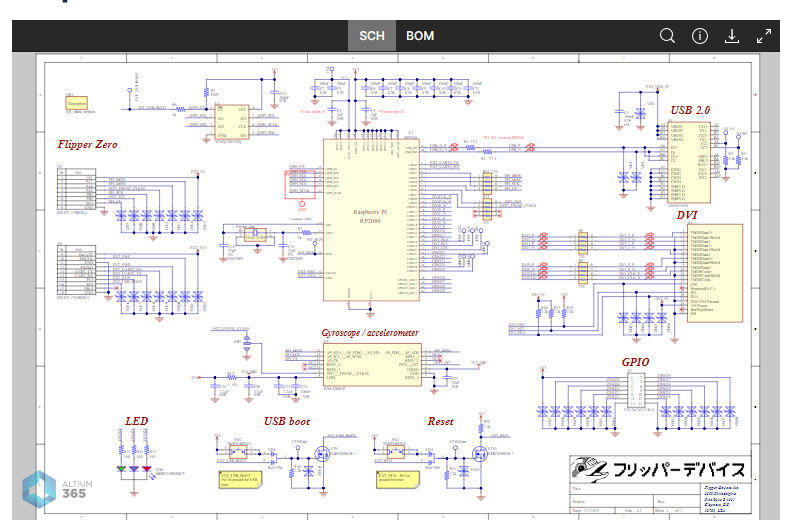This screenshot has height=532, width=787.
Task: Click the LED section heading
Action: (137, 421)
